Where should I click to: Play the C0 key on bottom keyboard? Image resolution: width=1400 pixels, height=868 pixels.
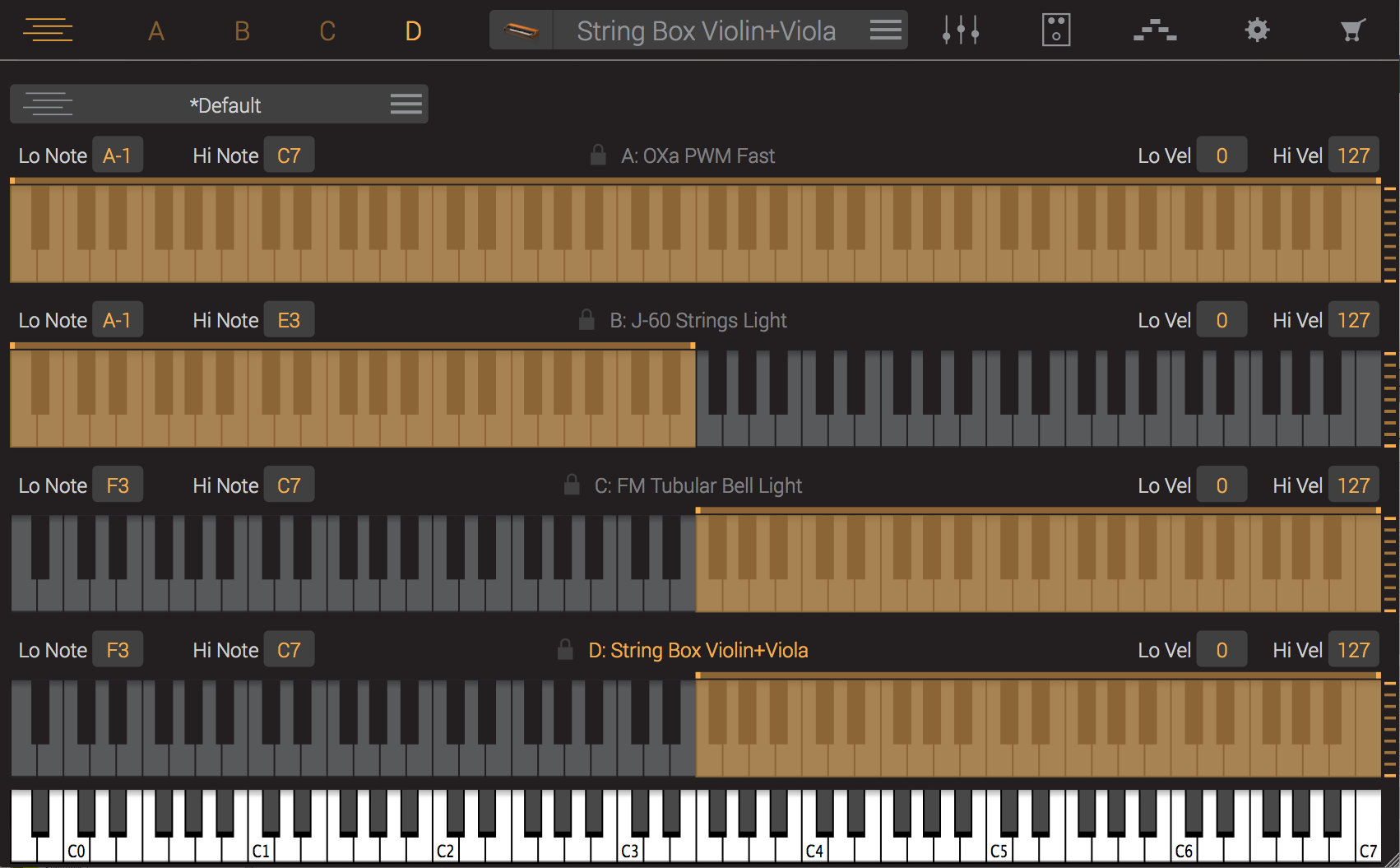point(76,850)
